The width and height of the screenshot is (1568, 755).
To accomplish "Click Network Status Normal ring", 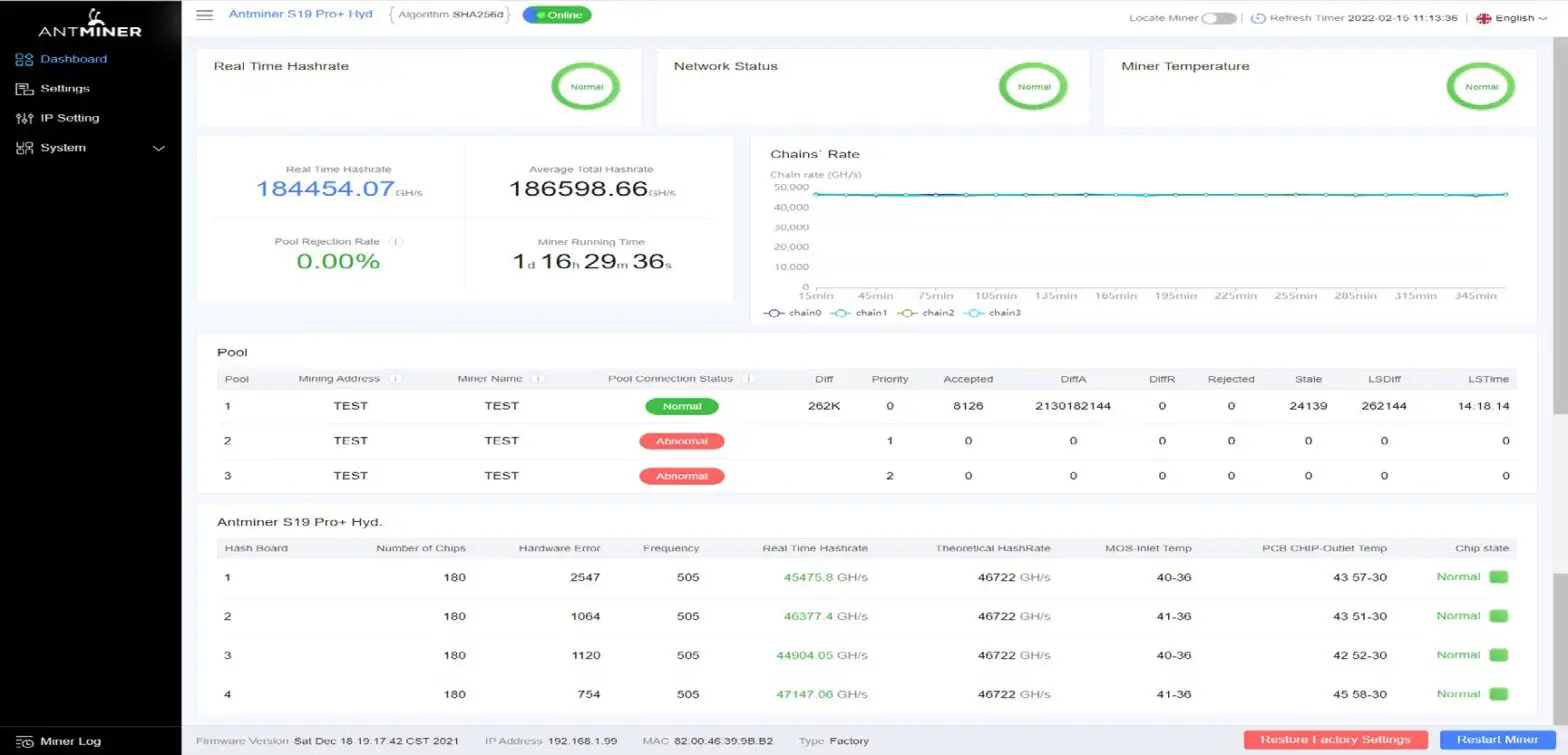I will [1033, 87].
